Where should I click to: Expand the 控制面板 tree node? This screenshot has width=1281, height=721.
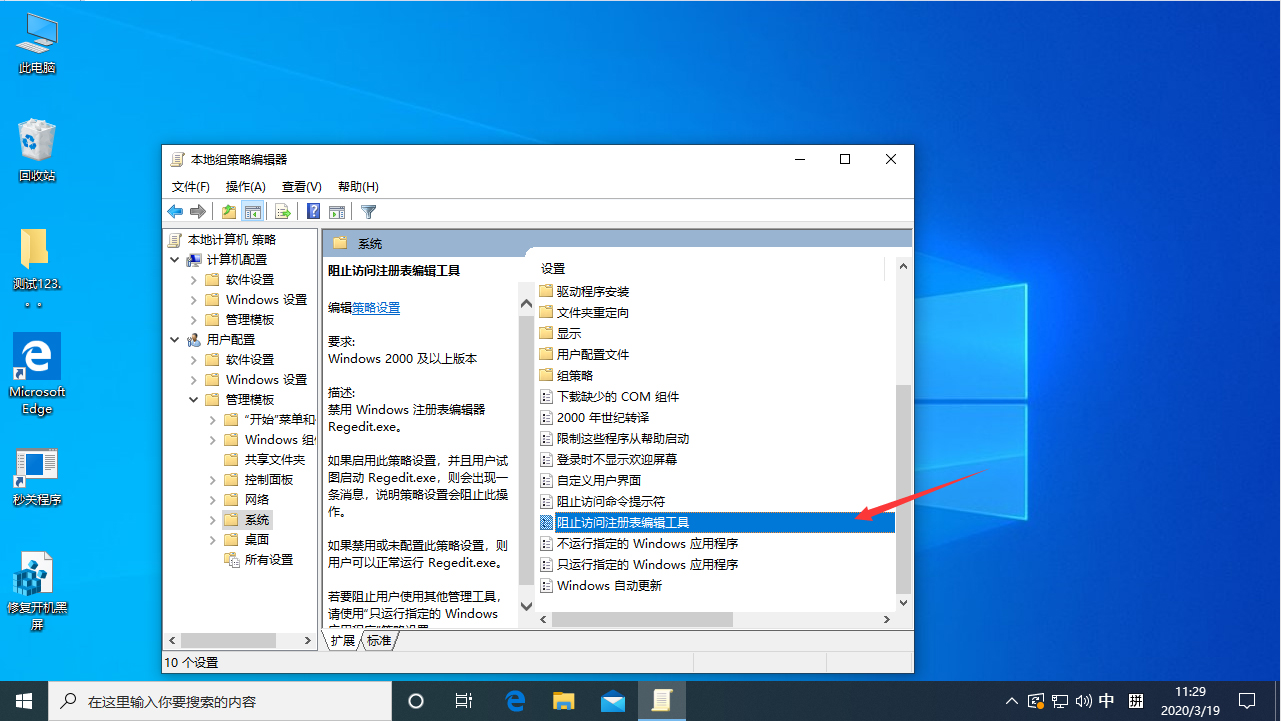[211, 478]
